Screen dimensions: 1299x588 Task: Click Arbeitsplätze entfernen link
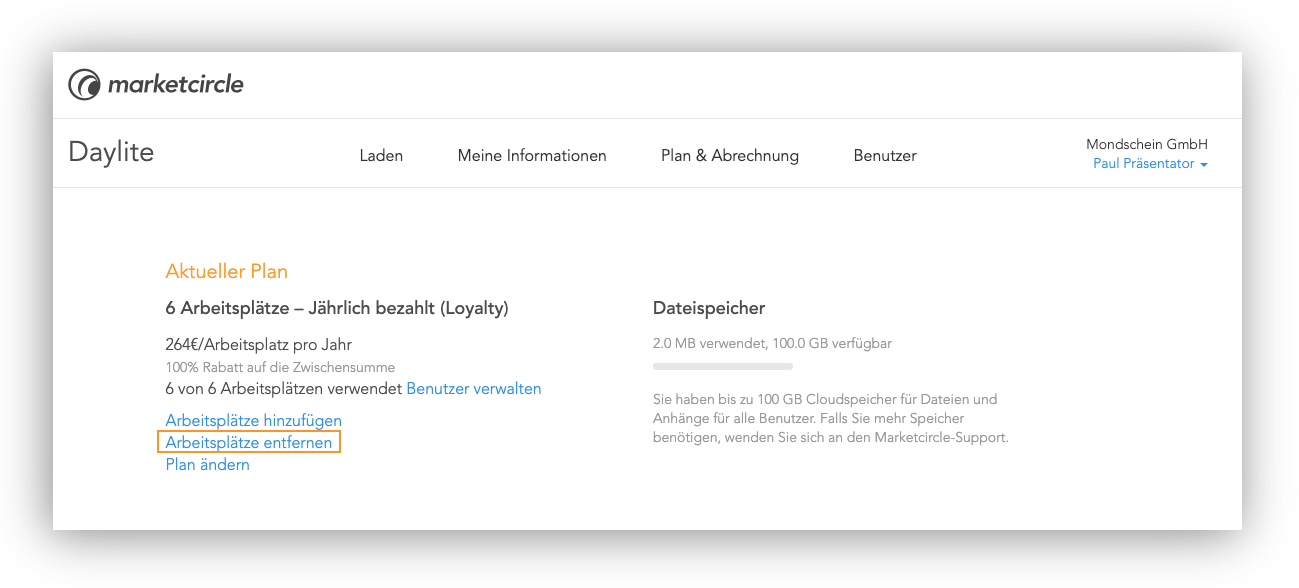pyautogui.click(x=249, y=442)
